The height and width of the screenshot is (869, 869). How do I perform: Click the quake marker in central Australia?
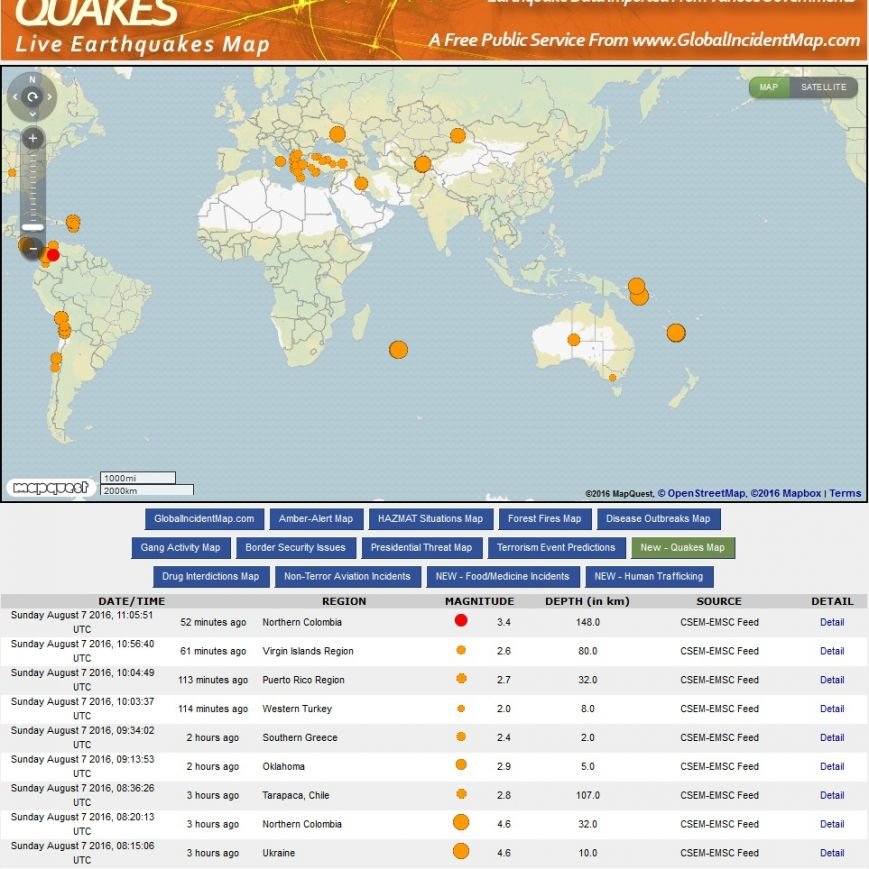(574, 339)
